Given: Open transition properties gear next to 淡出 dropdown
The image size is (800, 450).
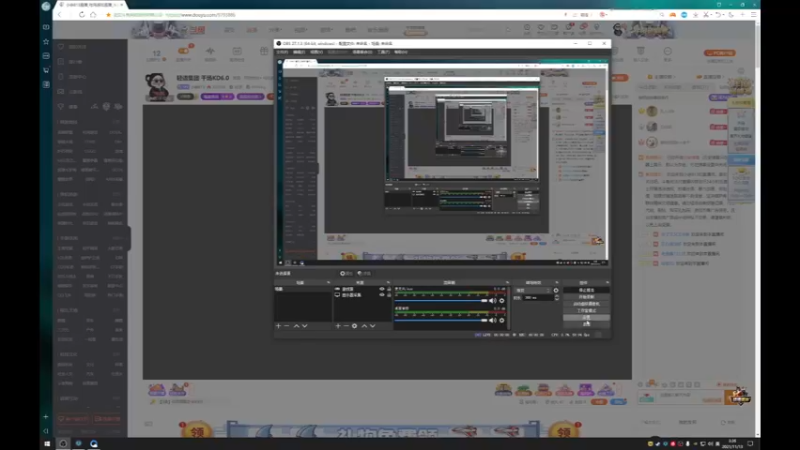Looking at the screenshot, I should [x=556, y=290].
